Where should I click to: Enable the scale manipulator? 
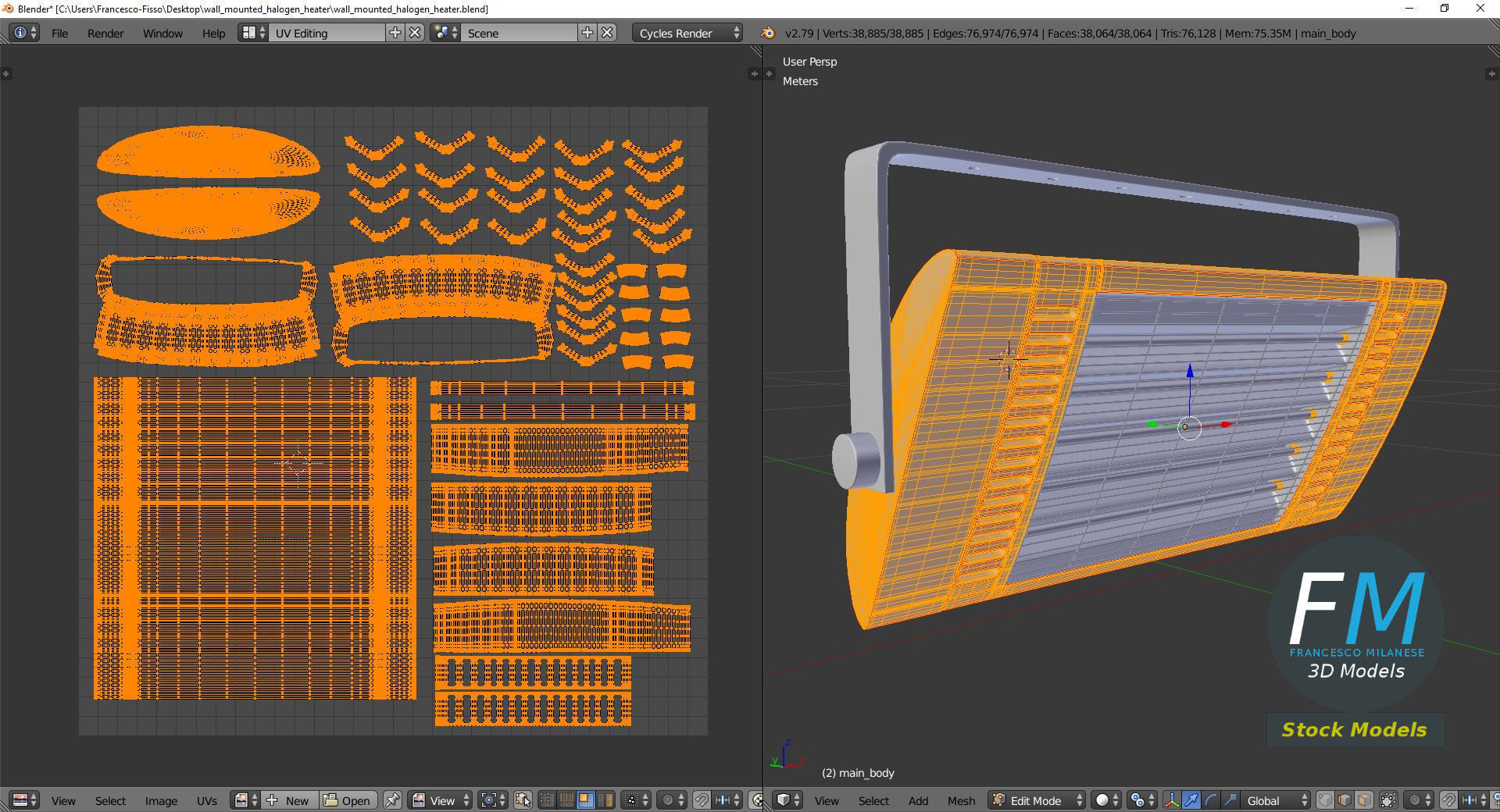click(1230, 800)
